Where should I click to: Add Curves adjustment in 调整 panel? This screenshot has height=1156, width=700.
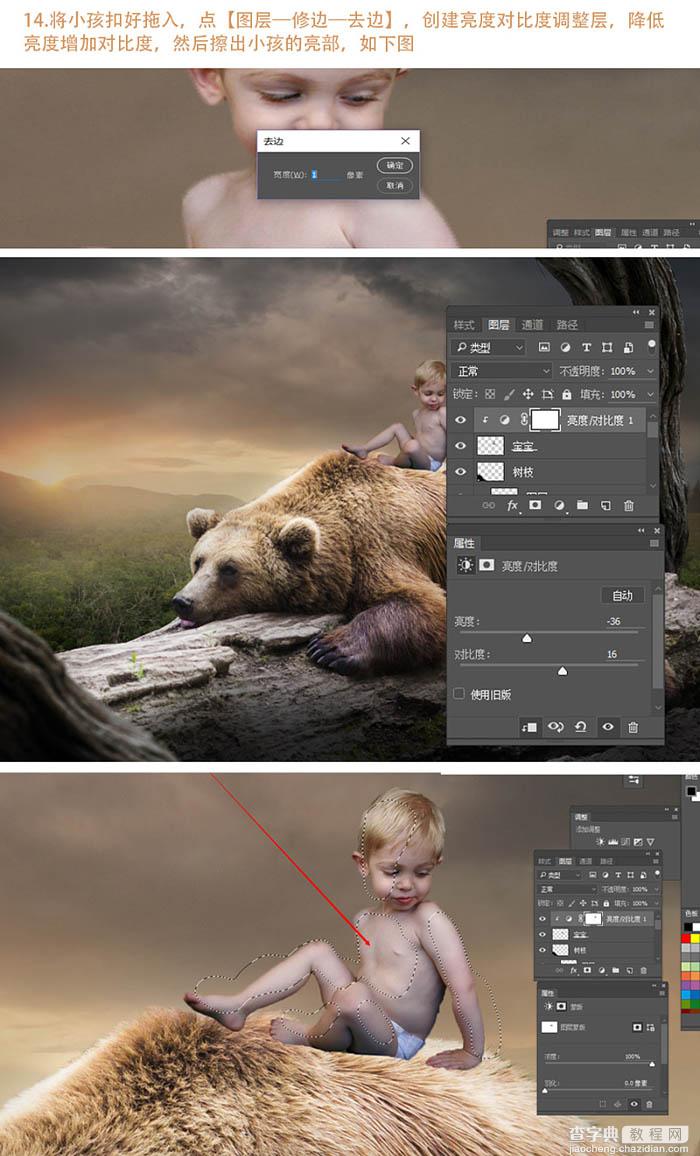tap(626, 842)
